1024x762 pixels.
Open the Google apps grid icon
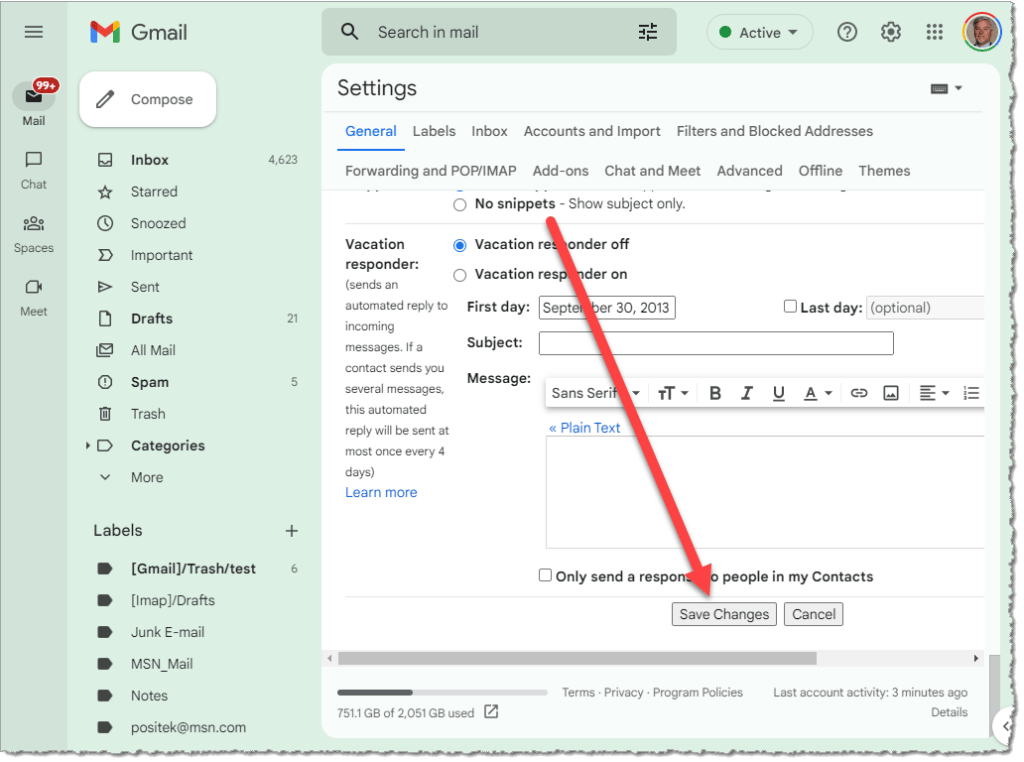[x=935, y=32]
